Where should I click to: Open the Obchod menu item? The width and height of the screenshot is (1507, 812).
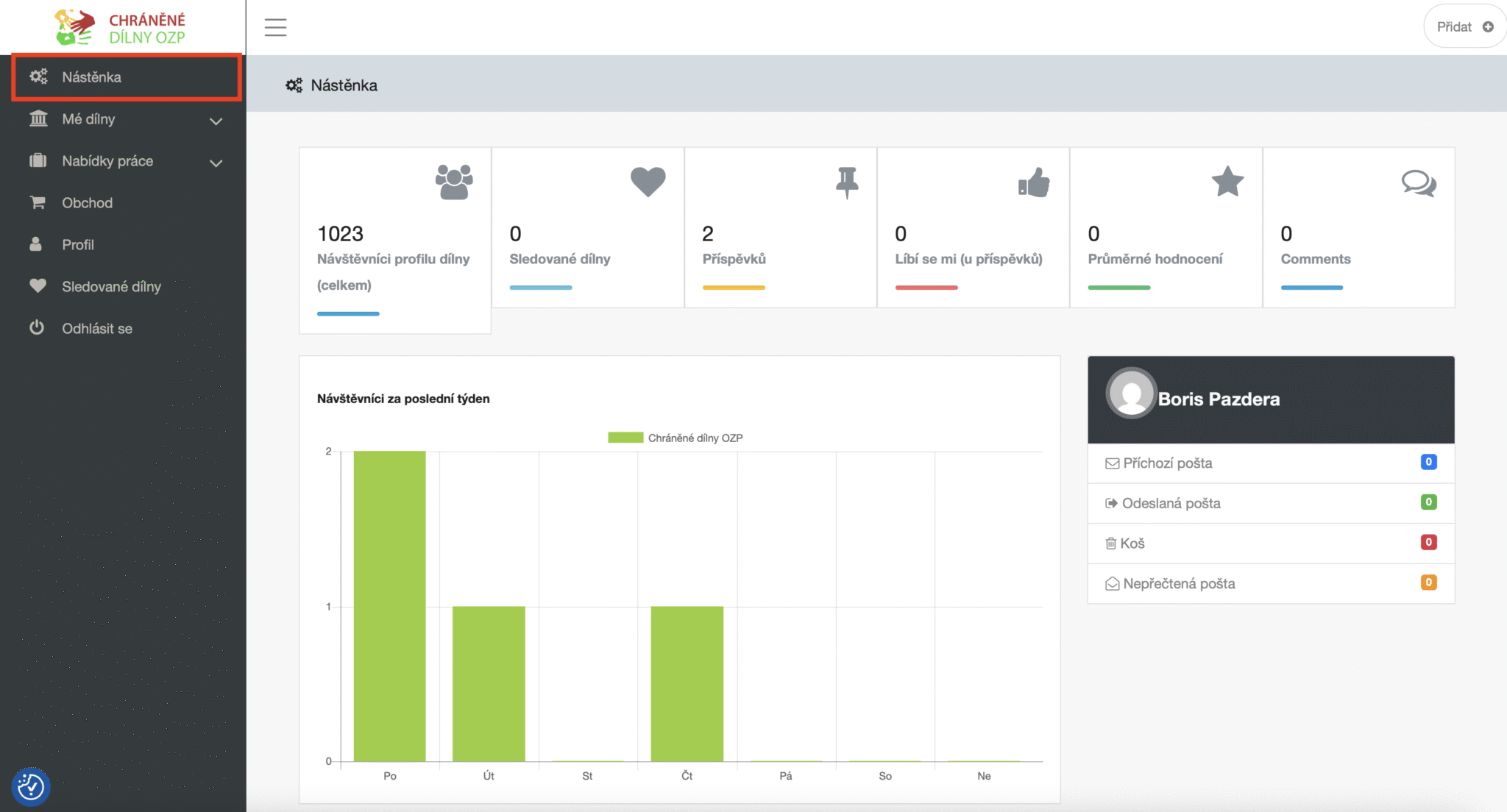pyautogui.click(x=87, y=203)
